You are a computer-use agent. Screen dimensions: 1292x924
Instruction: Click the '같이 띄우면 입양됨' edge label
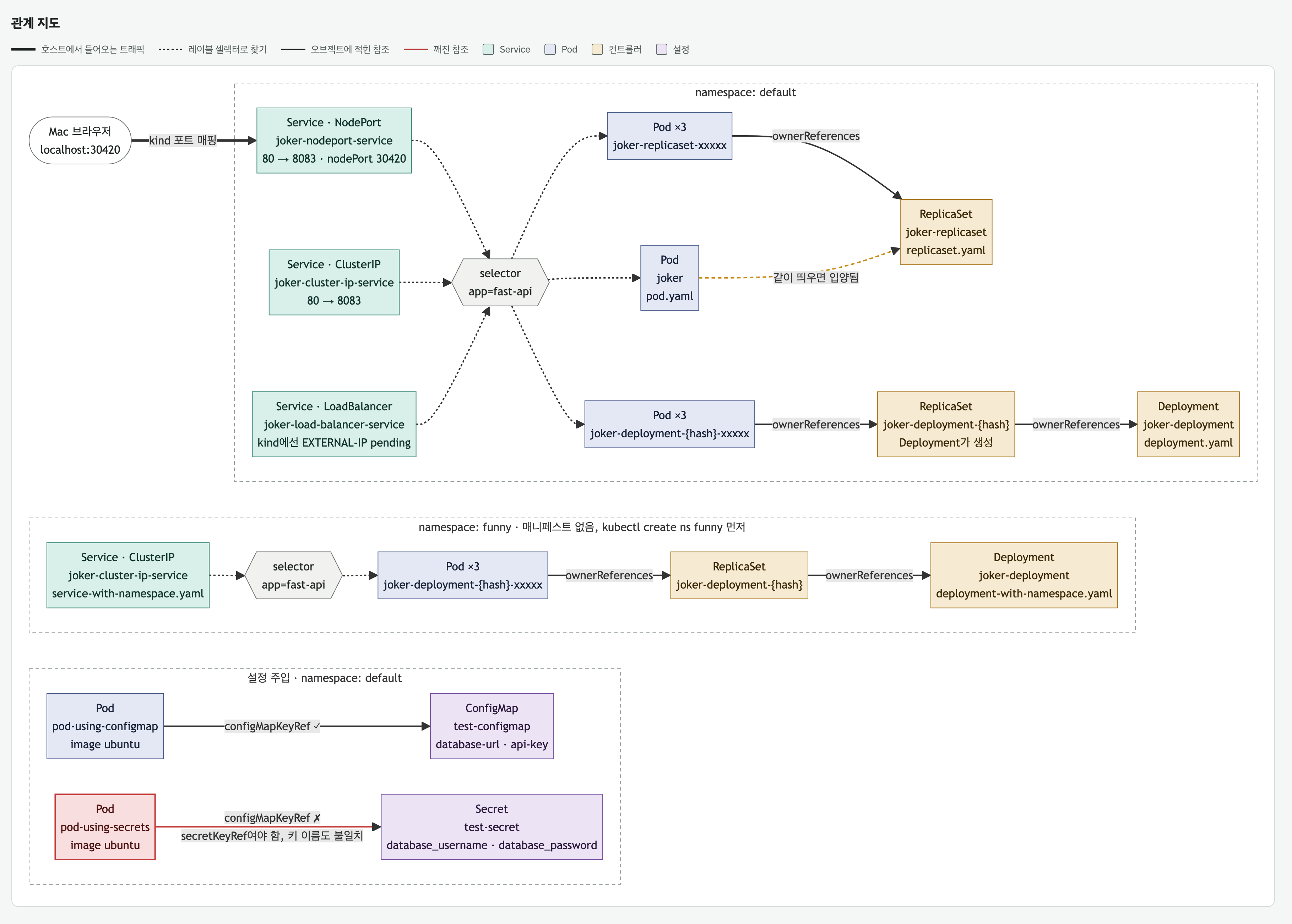point(816,278)
